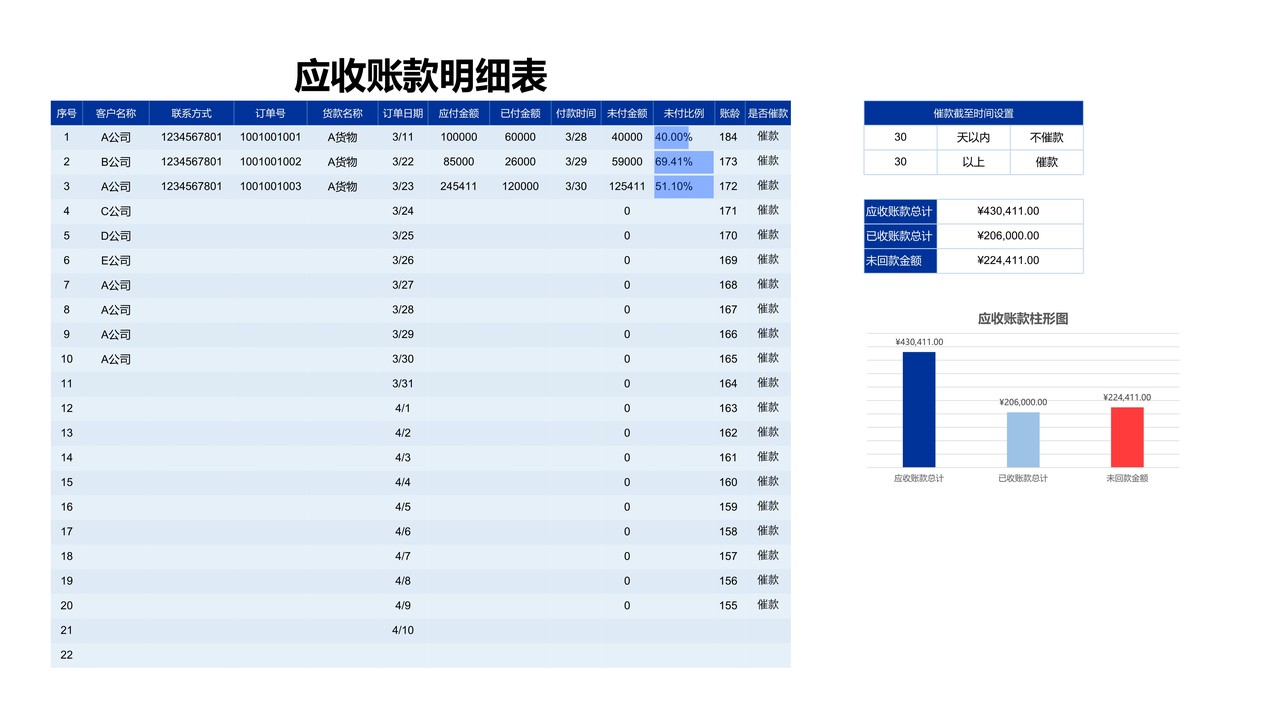Viewport: 1280px width, 722px height.
Task: Click the 未付比例 column header
Action: tap(683, 113)
